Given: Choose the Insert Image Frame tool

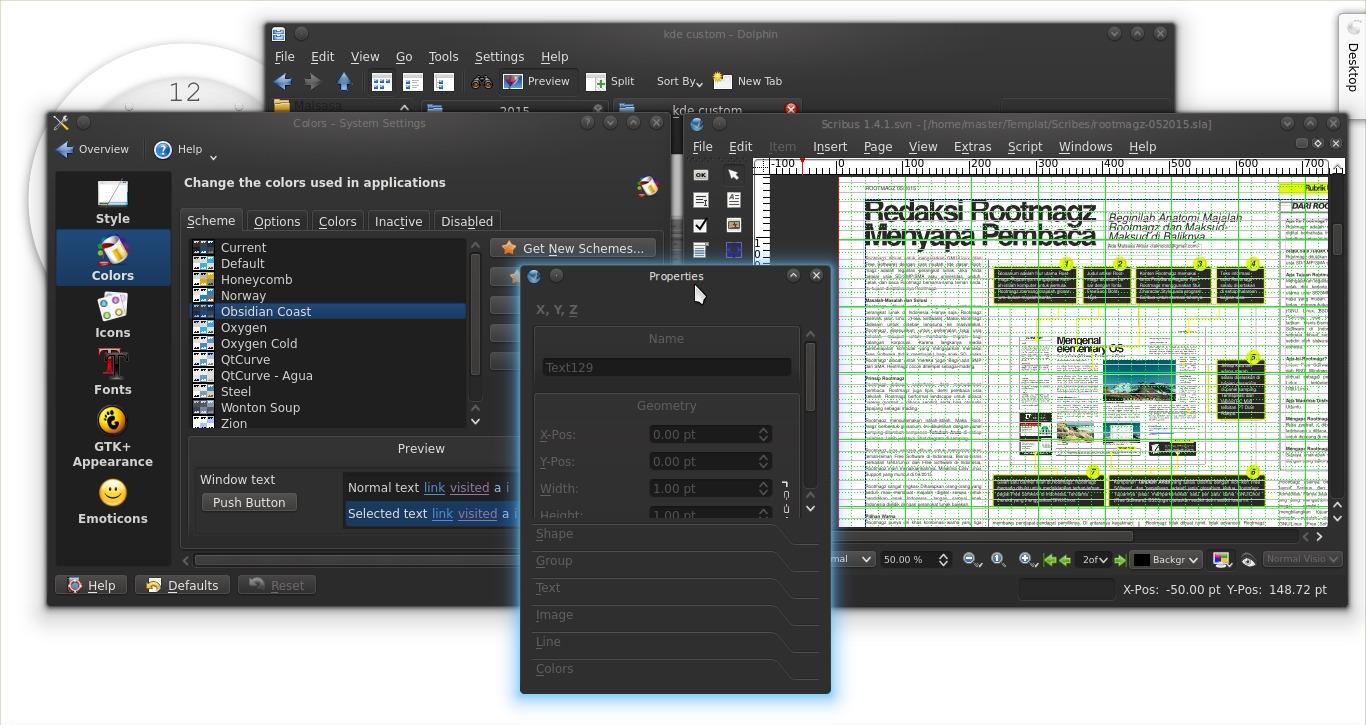Looking at the screenshot, I should click(734, 225).
